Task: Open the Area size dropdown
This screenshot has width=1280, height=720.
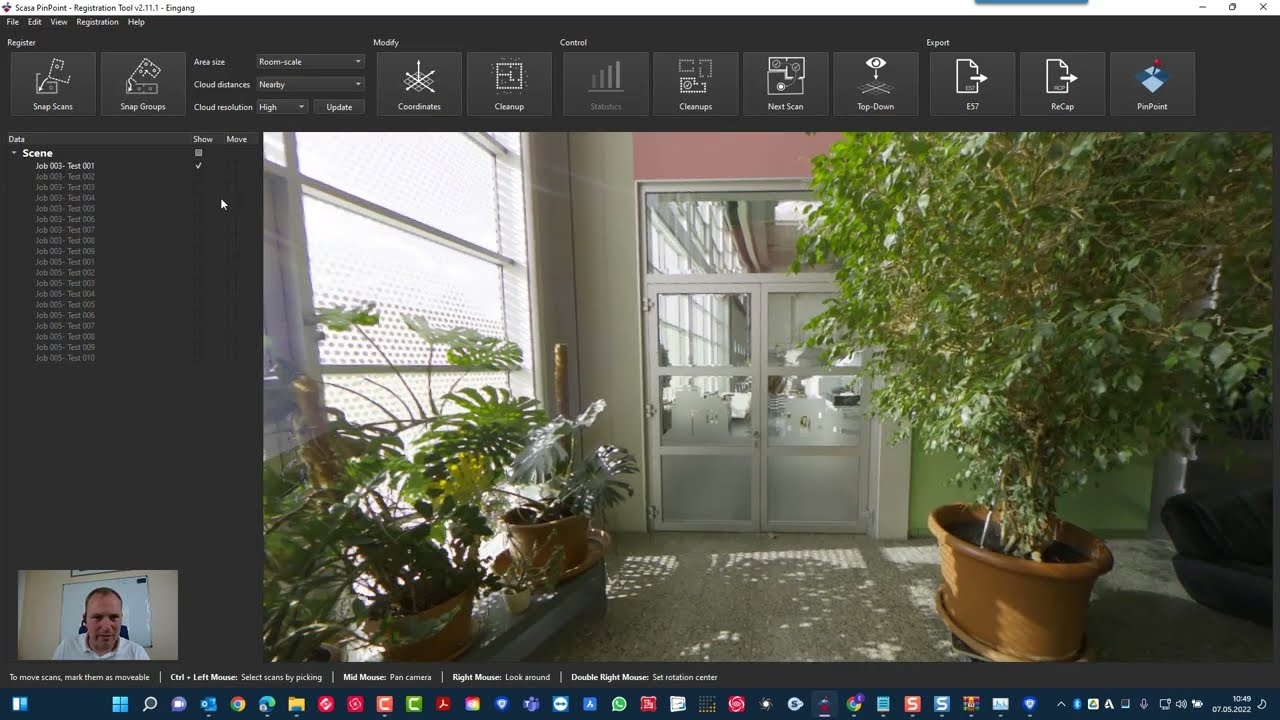Action: pos(310,62)
